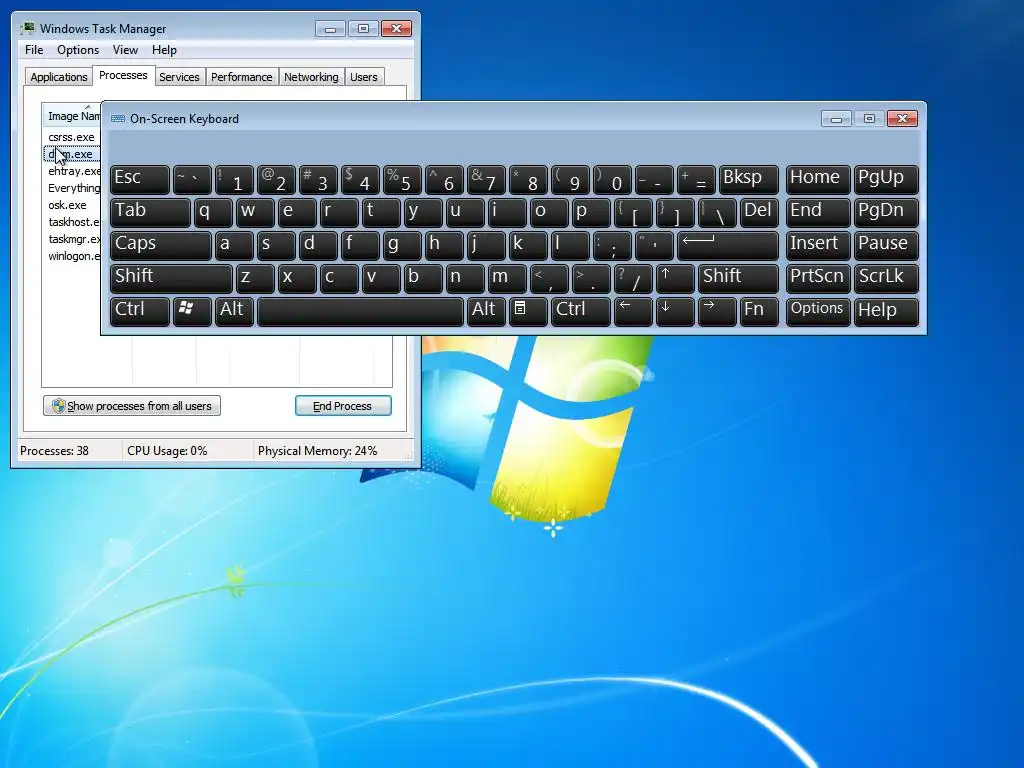Hit the Tab key on keyboard
Viewport: 1024px width, 768px height.
[x=150, y=212]
